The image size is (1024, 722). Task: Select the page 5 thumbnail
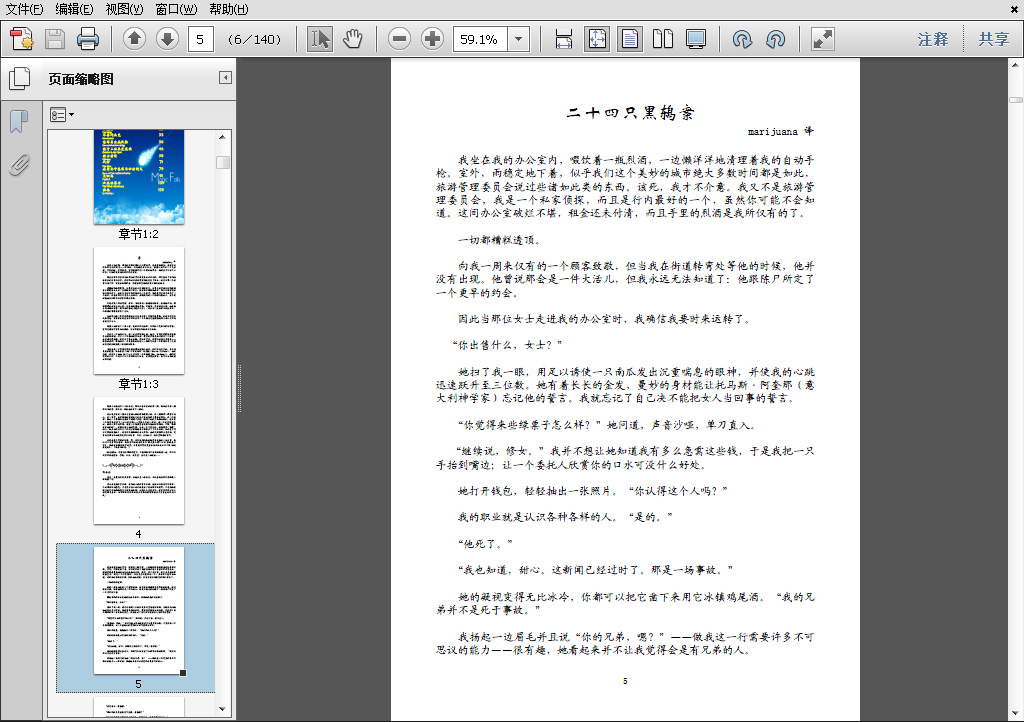[138, 610]
